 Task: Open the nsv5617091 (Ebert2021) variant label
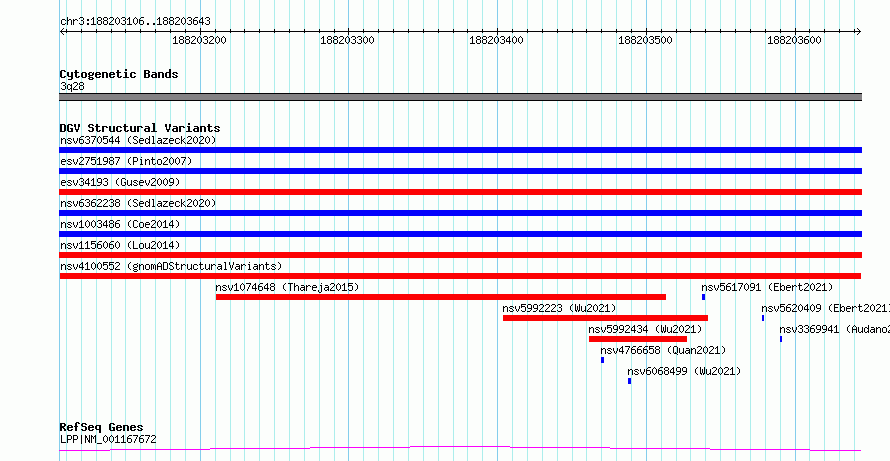pos(767,287)
